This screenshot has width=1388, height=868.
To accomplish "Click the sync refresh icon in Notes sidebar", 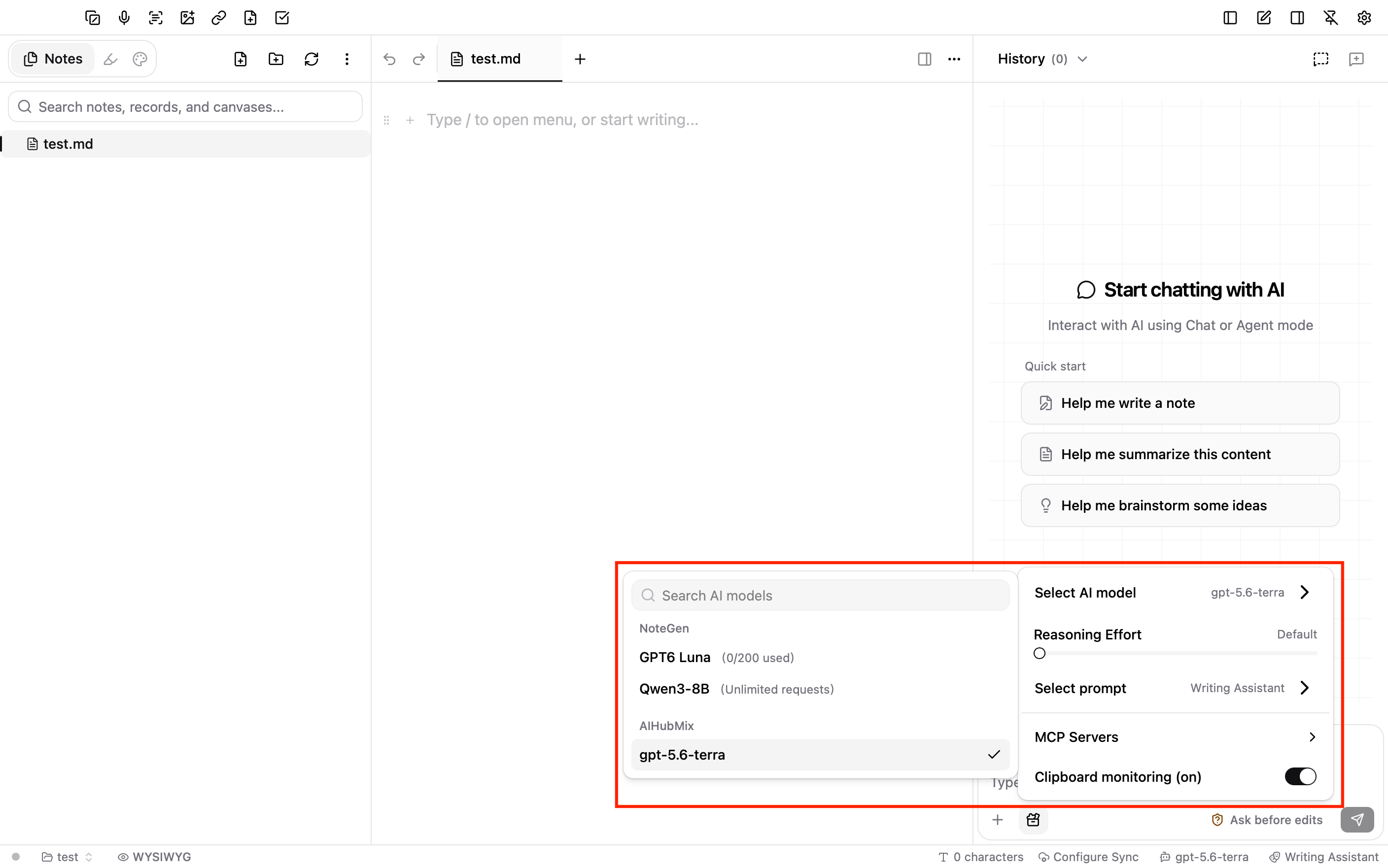I will coord(311,59).
